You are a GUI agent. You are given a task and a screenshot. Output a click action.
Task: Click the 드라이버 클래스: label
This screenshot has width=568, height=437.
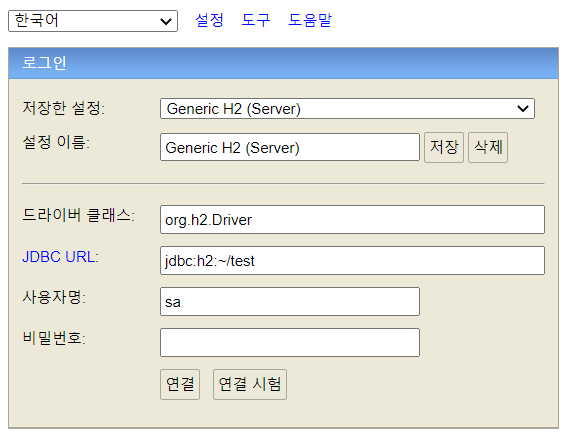coord(79,215)
